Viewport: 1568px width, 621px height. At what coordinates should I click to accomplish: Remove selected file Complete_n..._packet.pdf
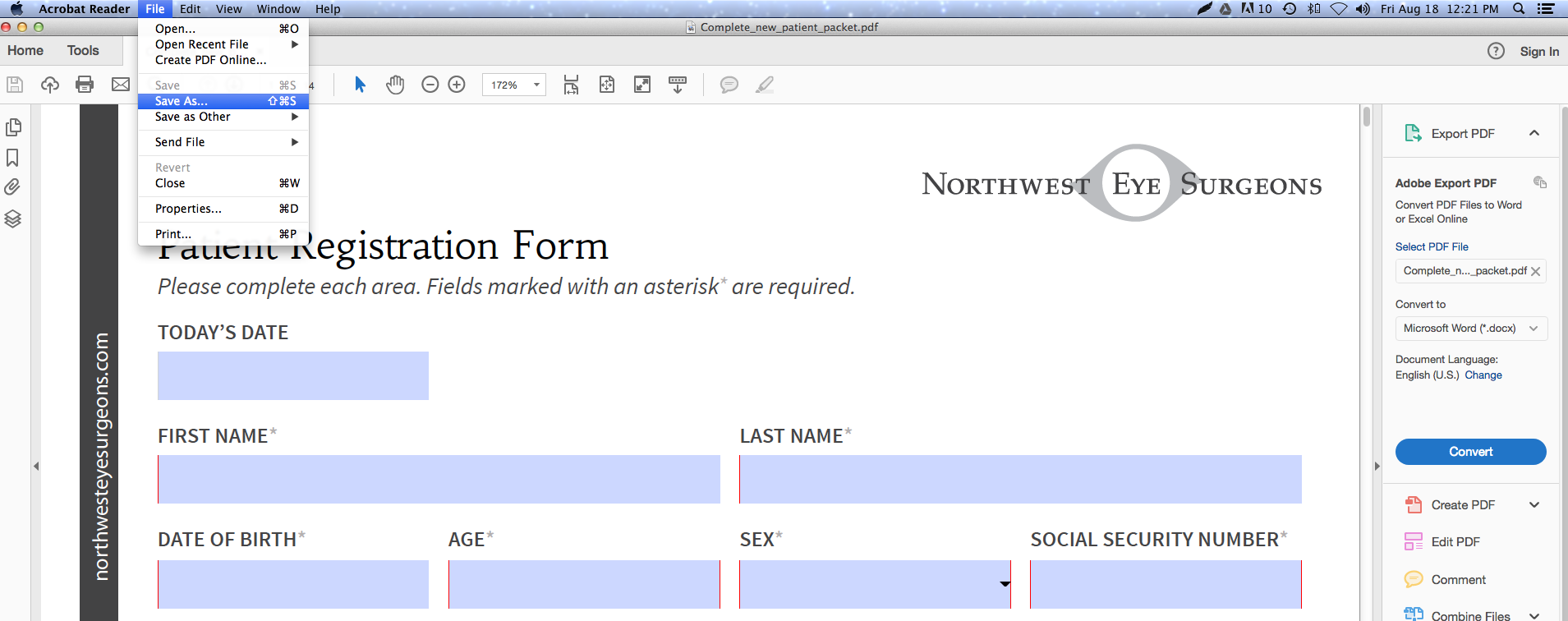tap(1535, 271)
